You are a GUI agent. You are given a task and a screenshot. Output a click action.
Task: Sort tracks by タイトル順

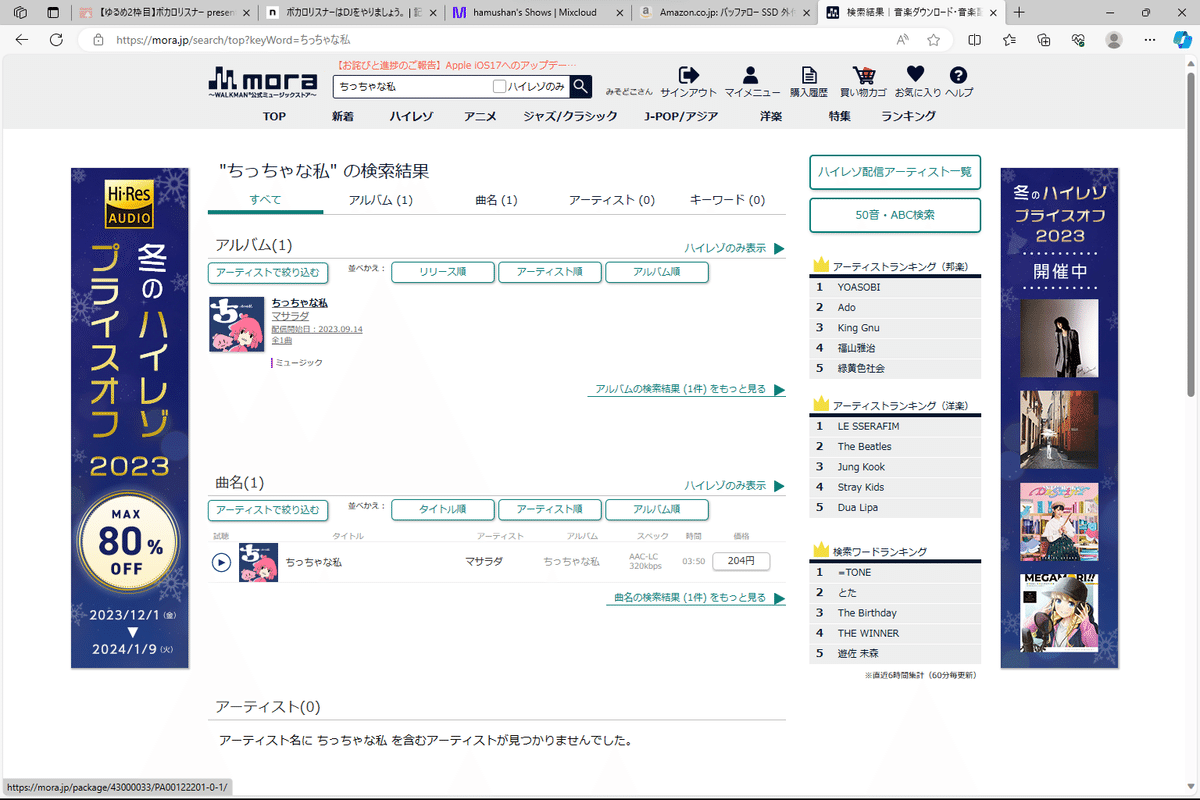pyautogui.click(x=443, y=509)
